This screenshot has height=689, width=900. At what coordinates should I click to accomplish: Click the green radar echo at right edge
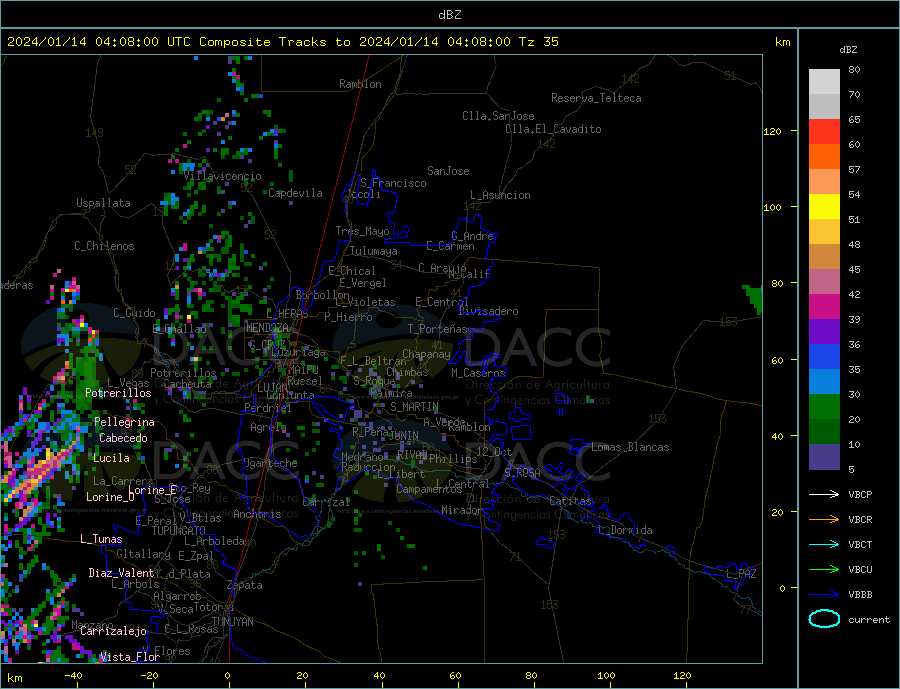(754, 299)
